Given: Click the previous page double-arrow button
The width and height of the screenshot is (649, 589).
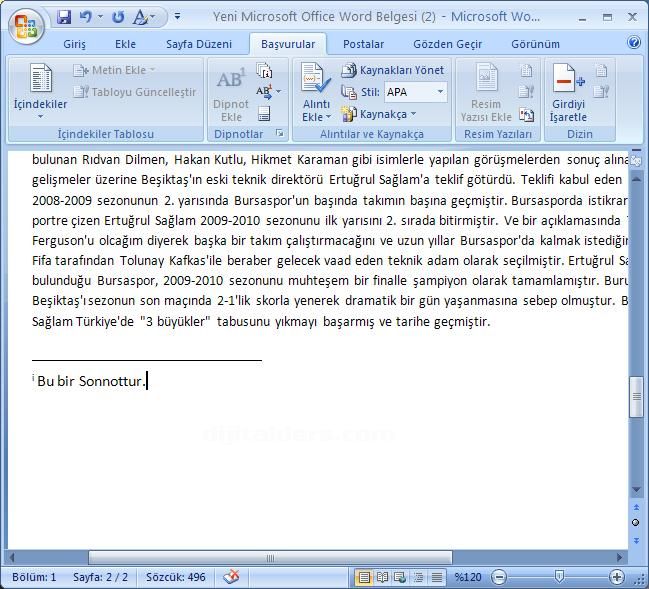Looking at the screenshot, I should [x=636, y=507].
